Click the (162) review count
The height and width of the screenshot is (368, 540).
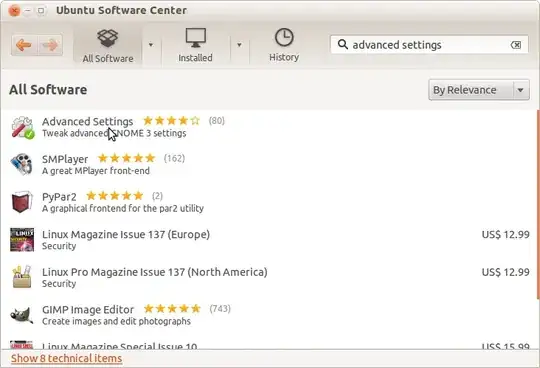point(174,158)
